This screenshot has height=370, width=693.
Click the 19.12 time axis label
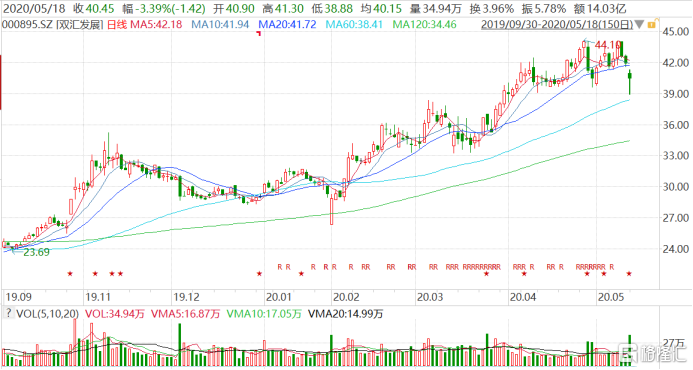click(x=186, y=297)
